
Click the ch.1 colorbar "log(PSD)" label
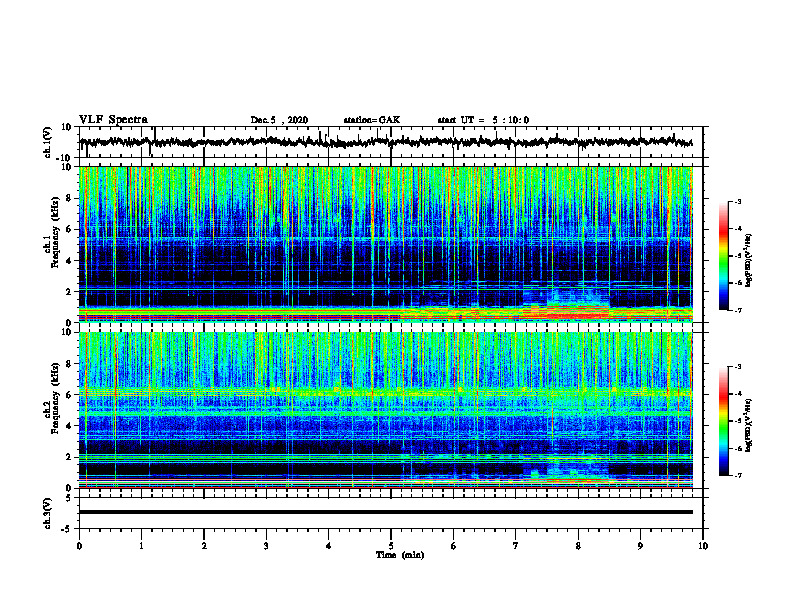pos(748,261)
